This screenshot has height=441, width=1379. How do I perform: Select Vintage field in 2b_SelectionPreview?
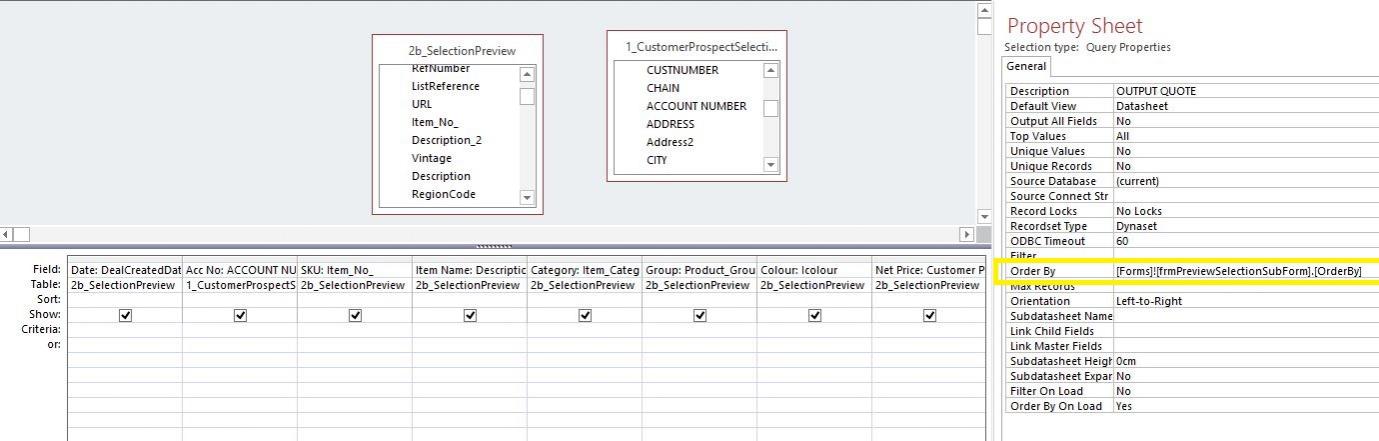coord(431,158)
